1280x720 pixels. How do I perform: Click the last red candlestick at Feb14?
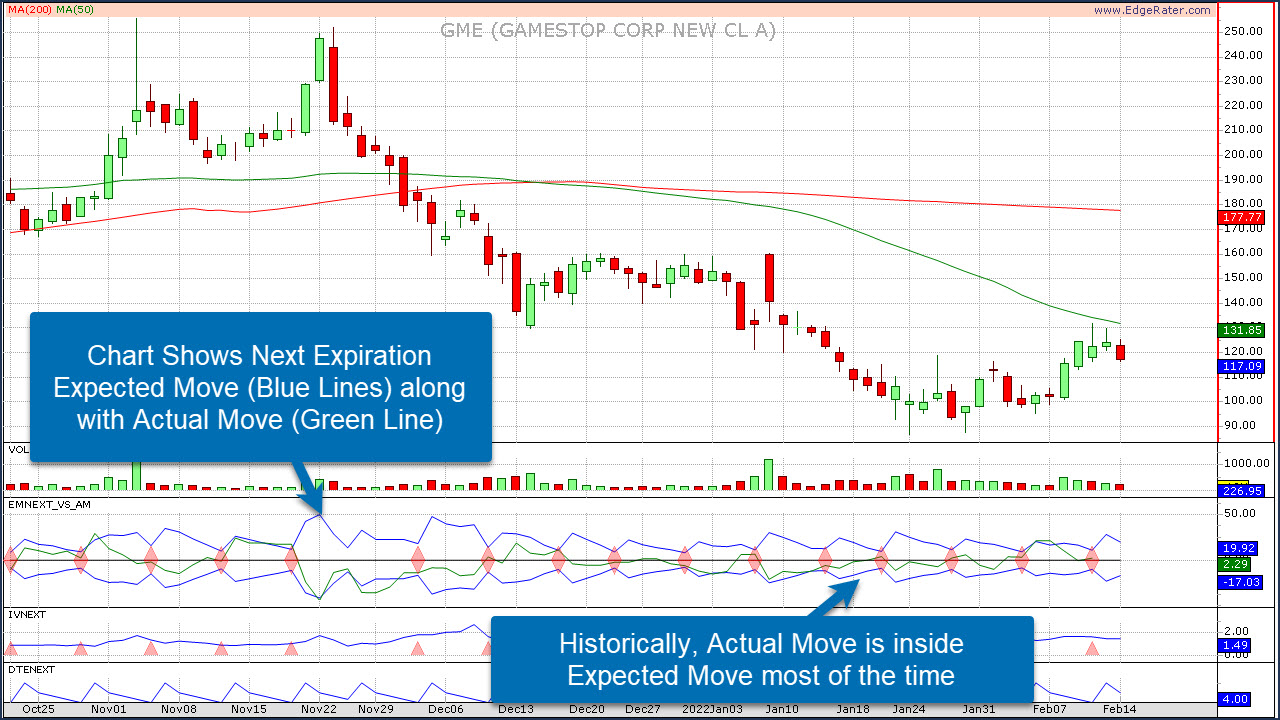[1120, 351]
